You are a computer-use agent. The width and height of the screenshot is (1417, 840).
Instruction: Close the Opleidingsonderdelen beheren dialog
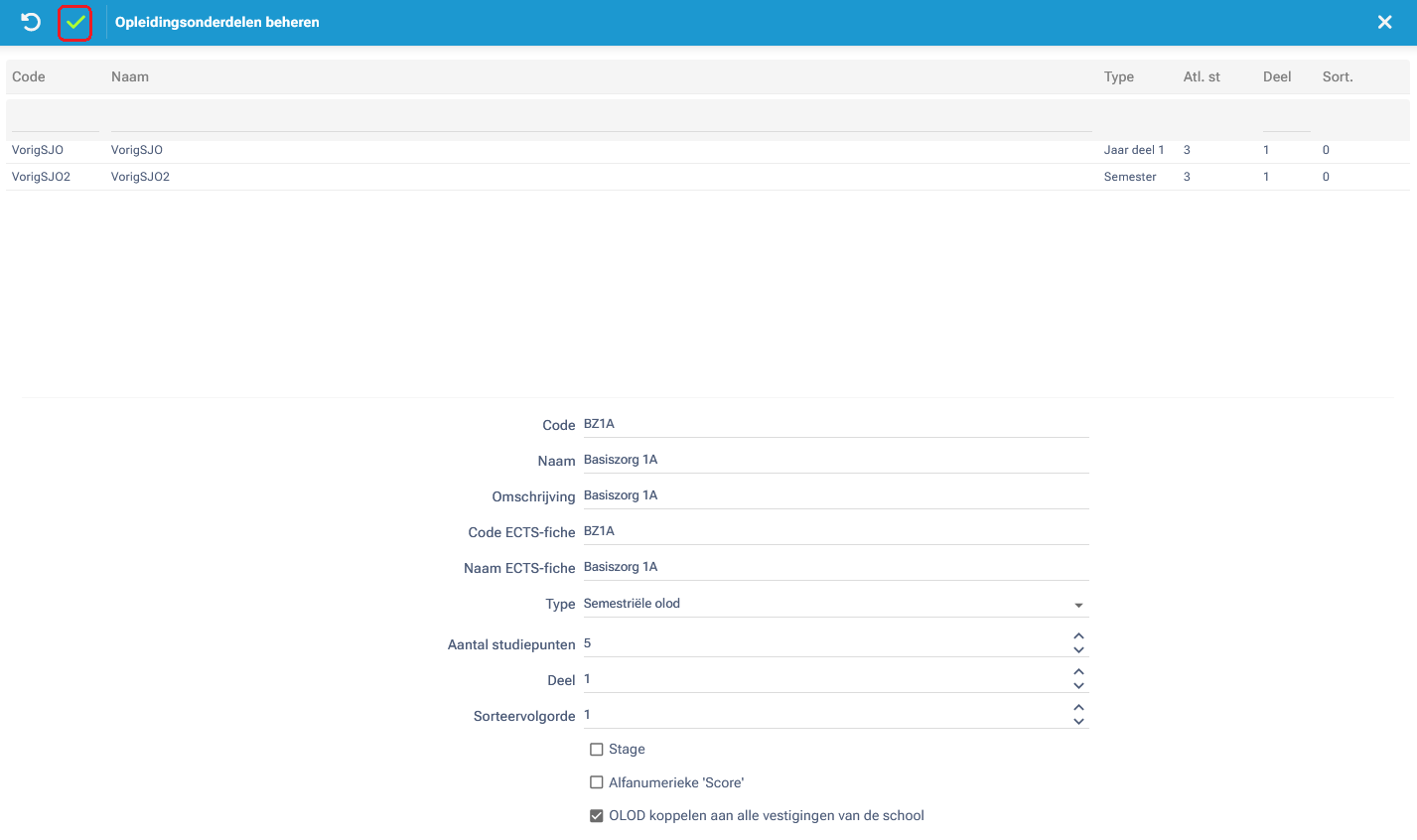[x=1384, y=22]
